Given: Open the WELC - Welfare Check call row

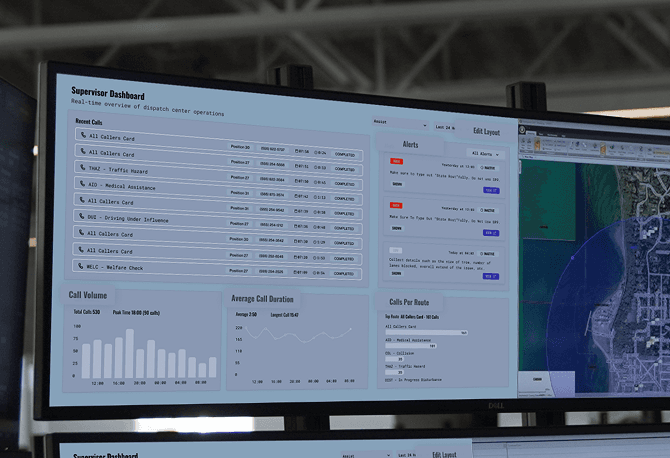Looking at the screenshot, I should [x=216, y=270].
